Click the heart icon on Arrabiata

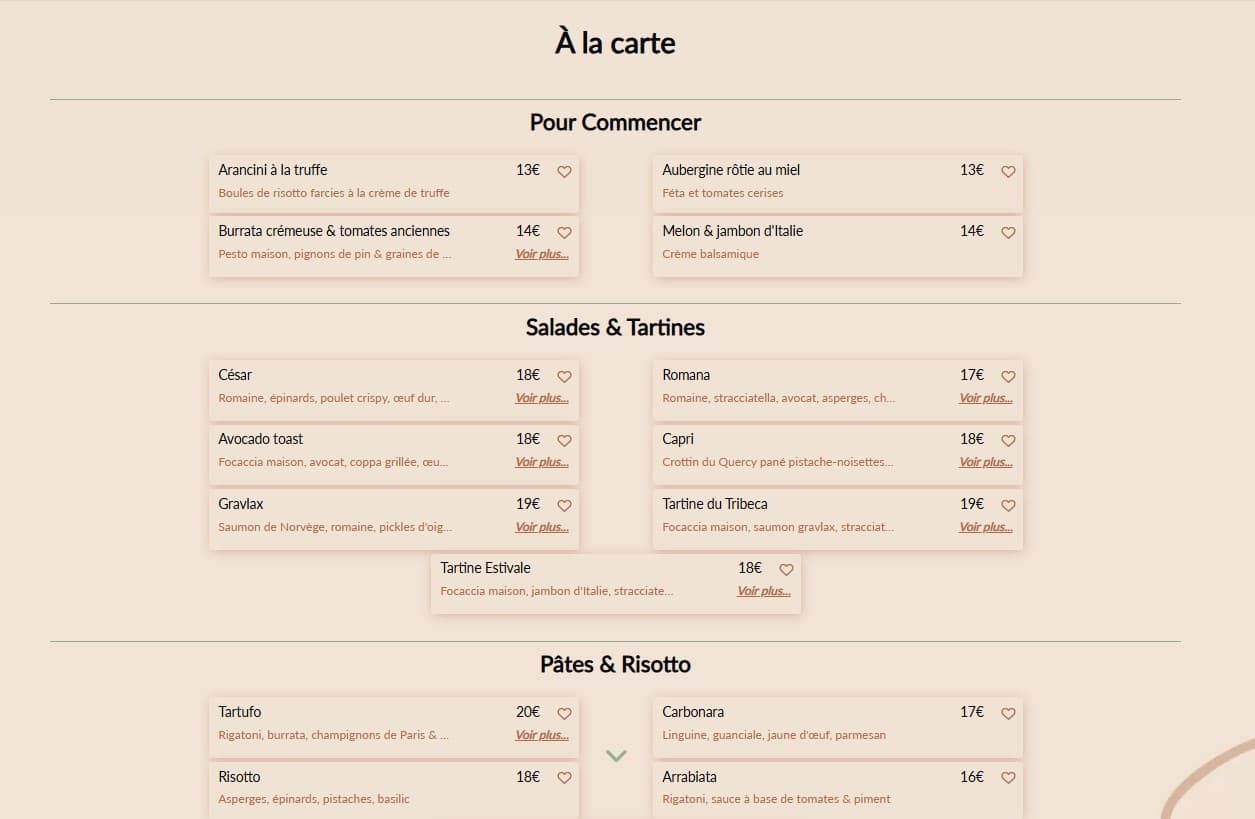point(1008,777)
